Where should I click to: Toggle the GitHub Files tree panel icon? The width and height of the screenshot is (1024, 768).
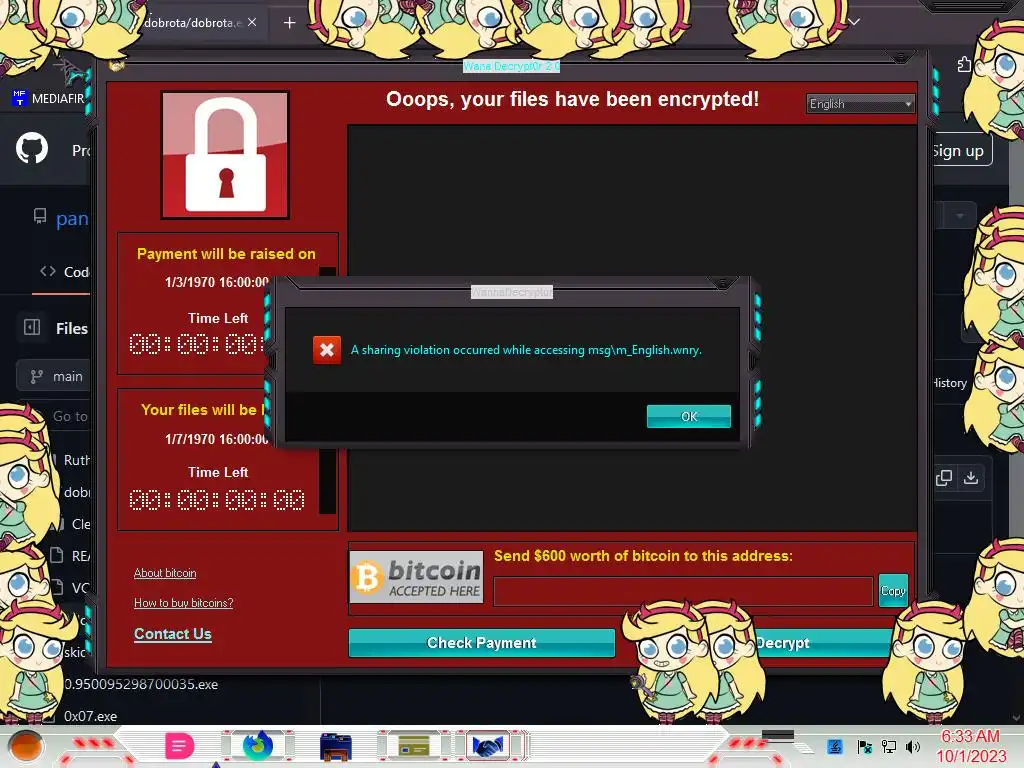click(32, 327)
